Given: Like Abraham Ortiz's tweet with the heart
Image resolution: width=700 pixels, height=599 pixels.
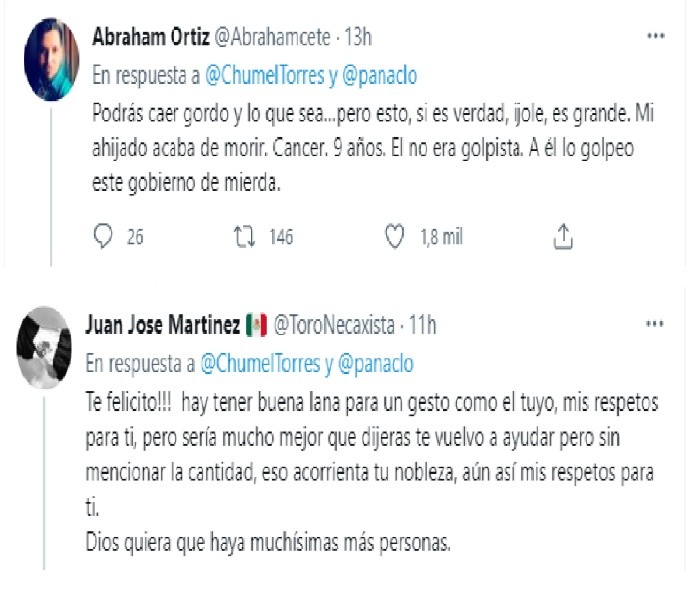Looking at the screenshot, I should click(395, 237).
